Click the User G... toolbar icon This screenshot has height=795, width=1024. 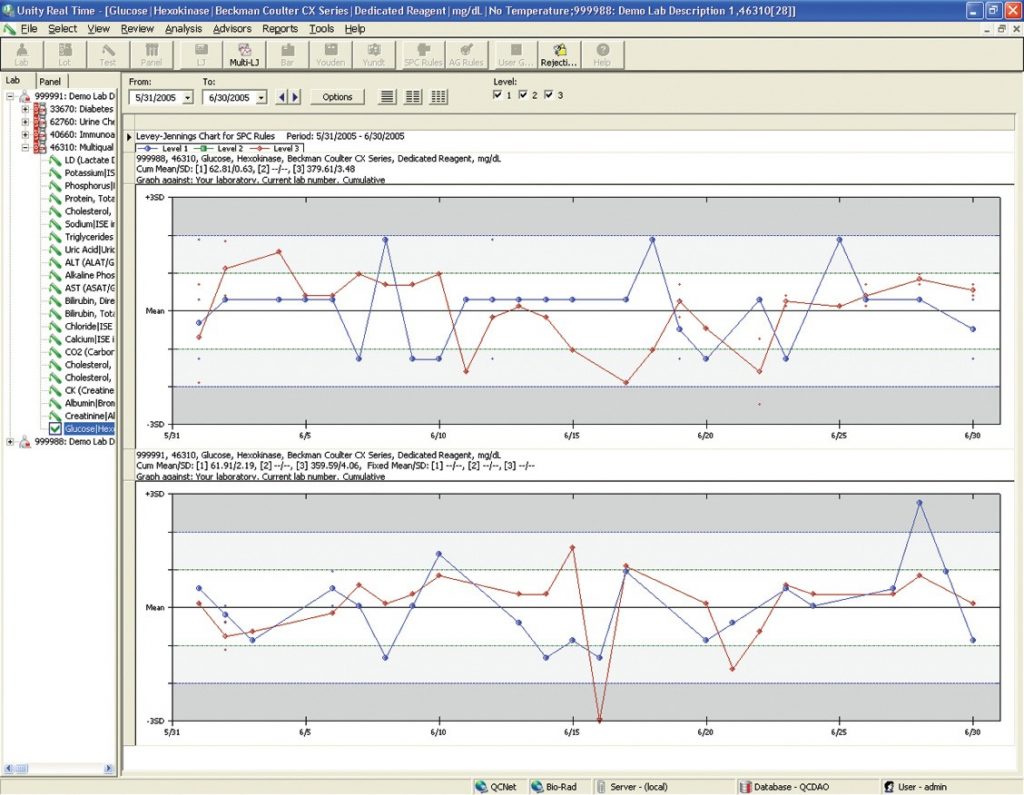coord(516,54)
